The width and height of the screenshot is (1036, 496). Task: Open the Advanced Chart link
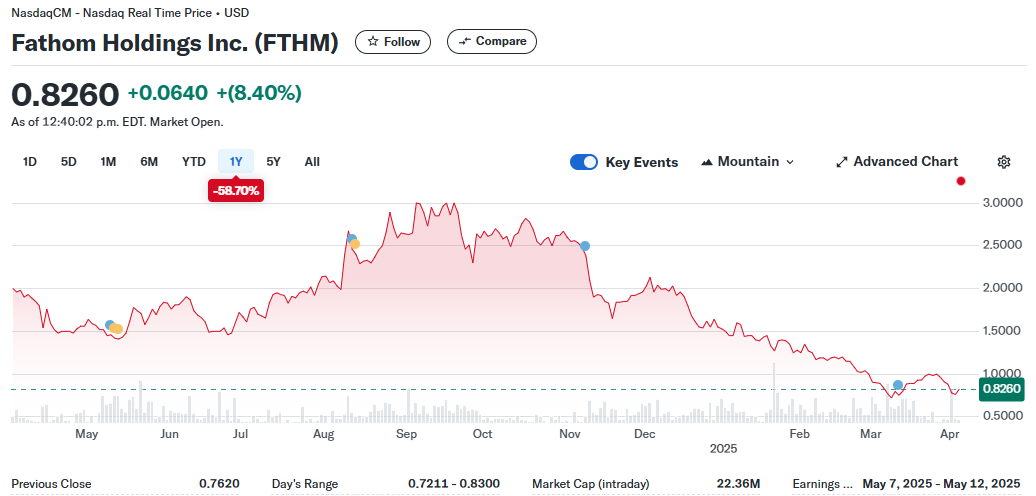897,162
